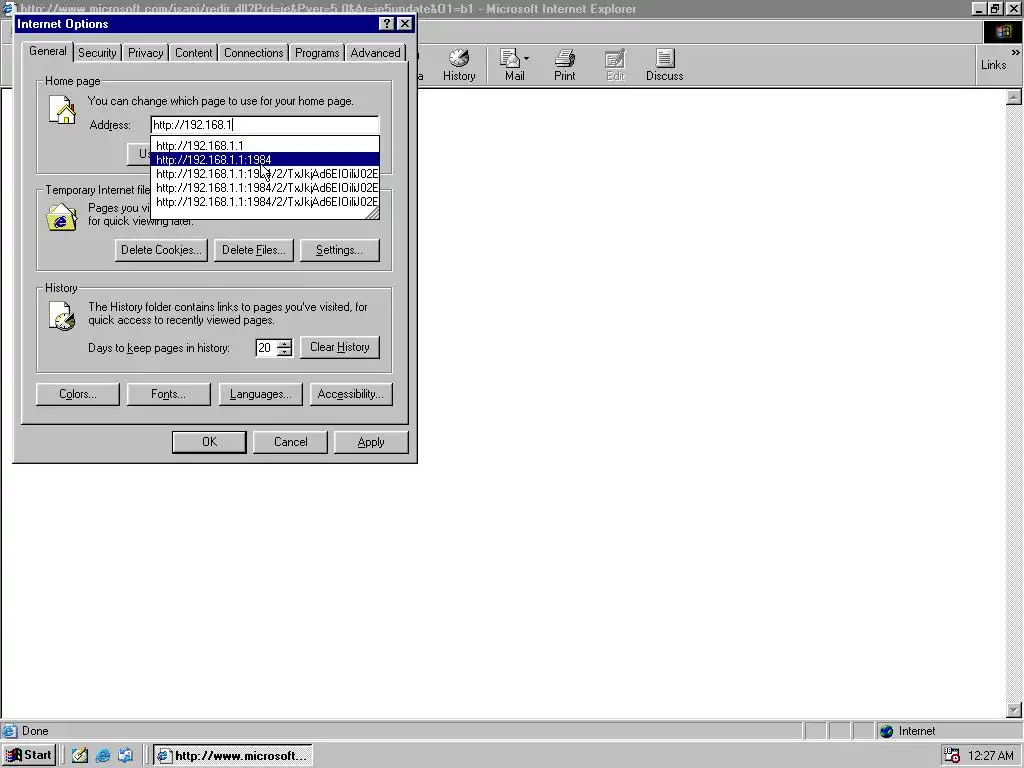Click the Cancel button
Screen dimensions: 1024x768
(x=291, y=442)
